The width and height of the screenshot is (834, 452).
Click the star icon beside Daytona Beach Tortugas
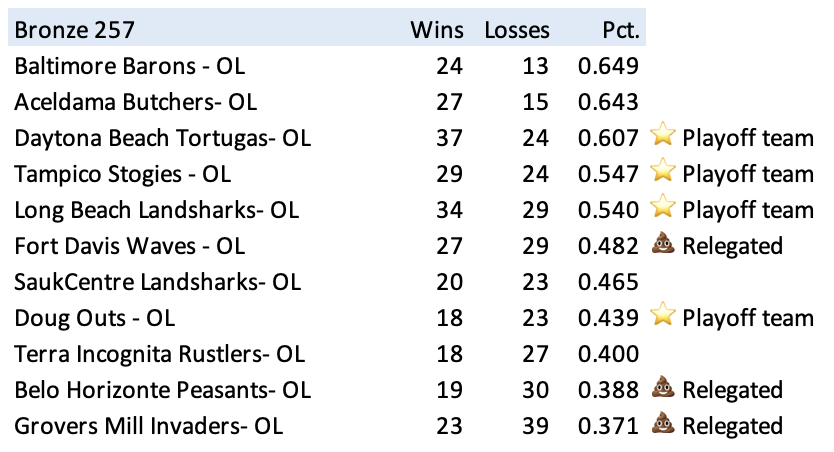tap(662, 137)
